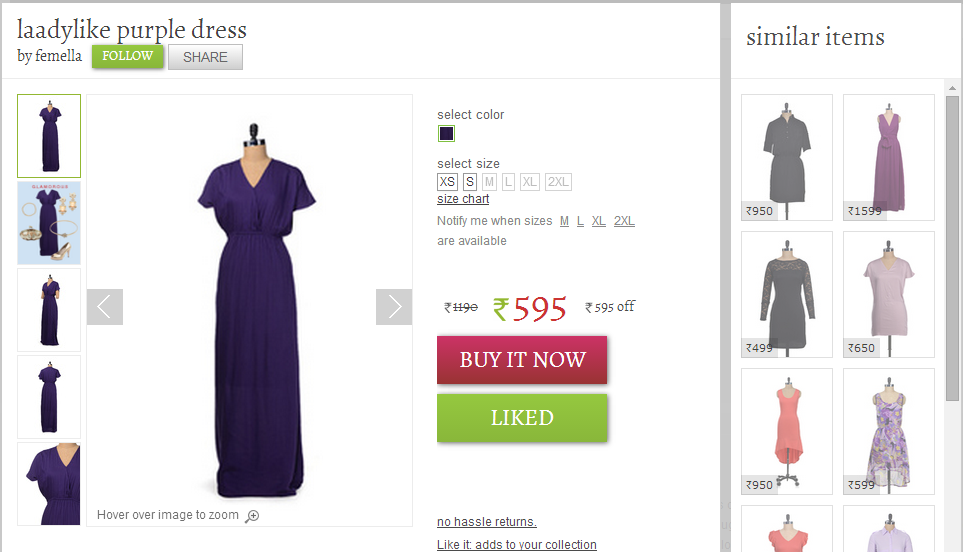Click the zoom magnifier icon under image

coord(252,516)
